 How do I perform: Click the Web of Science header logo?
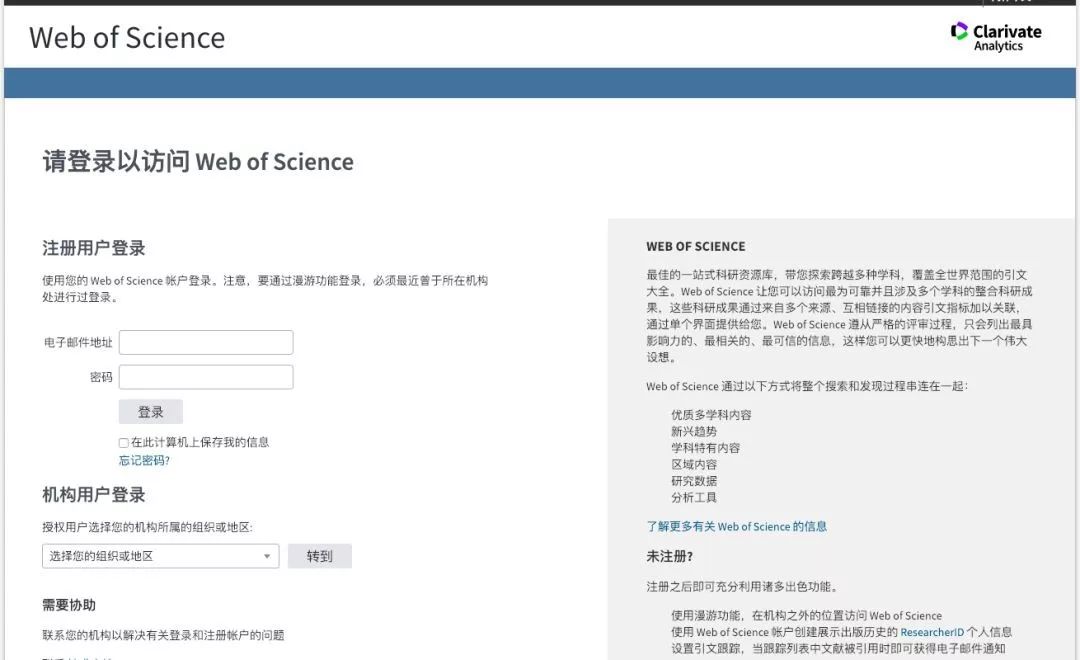pos(126,39)
